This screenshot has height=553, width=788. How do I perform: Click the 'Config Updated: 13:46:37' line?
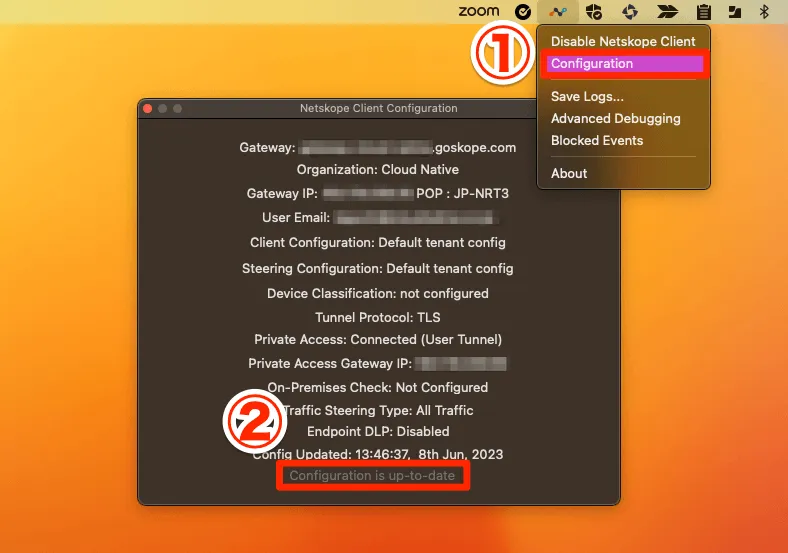coord(377,454)
